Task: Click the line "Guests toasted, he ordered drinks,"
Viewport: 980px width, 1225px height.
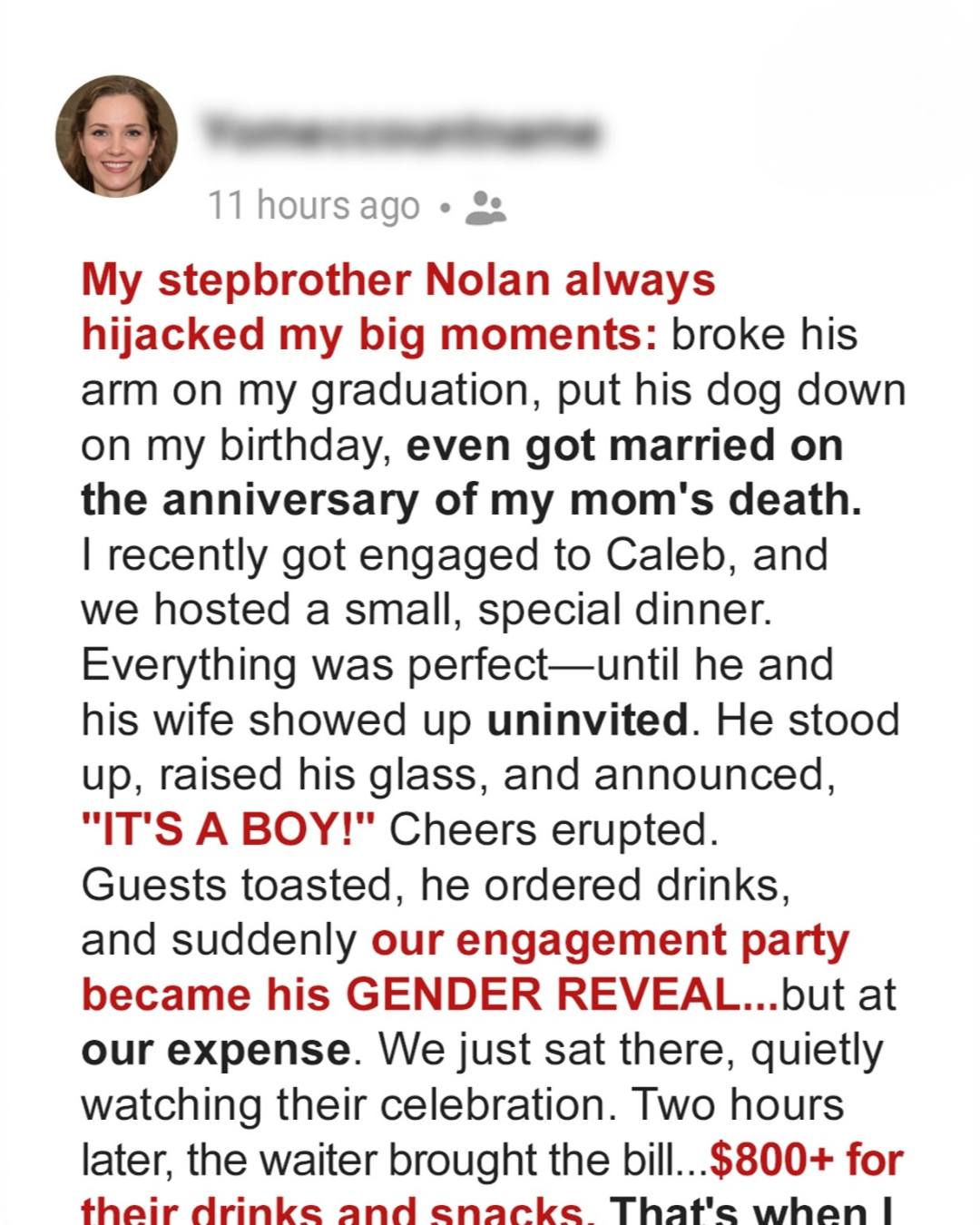Action: tap(436, 886)
